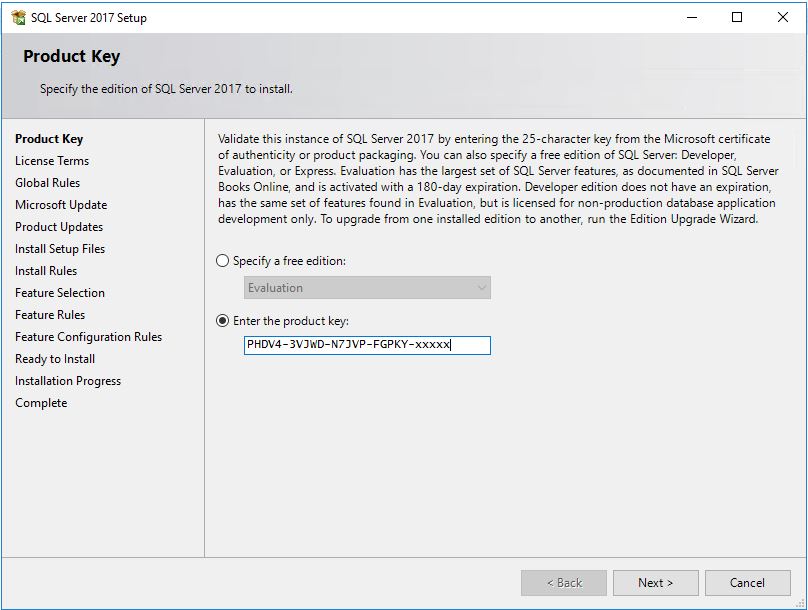808x610 pixels.
Task: Select the Global Rules step
Action: (47, 183)
